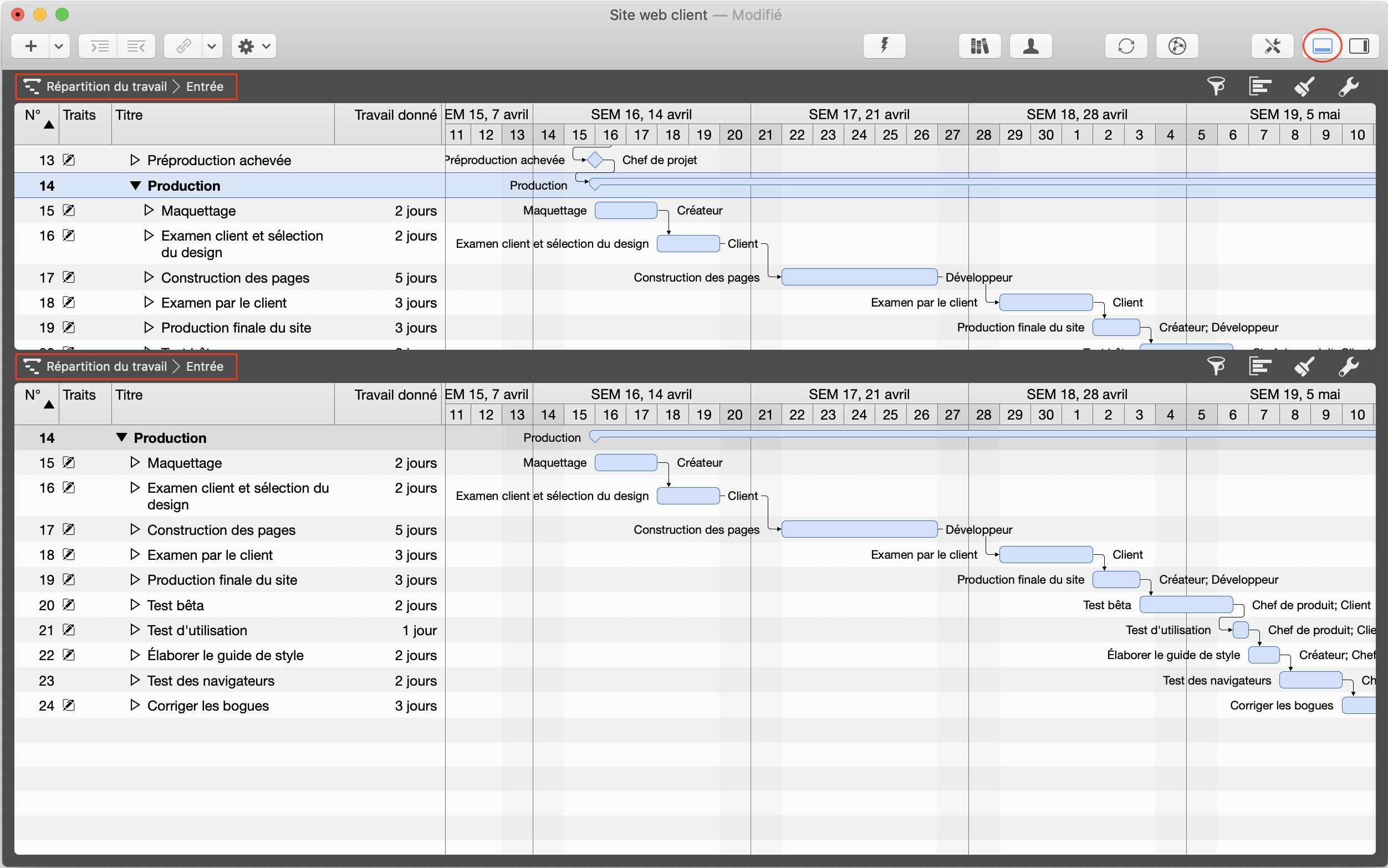
Task: Open the library books icon
Action: tap(979, 46)
